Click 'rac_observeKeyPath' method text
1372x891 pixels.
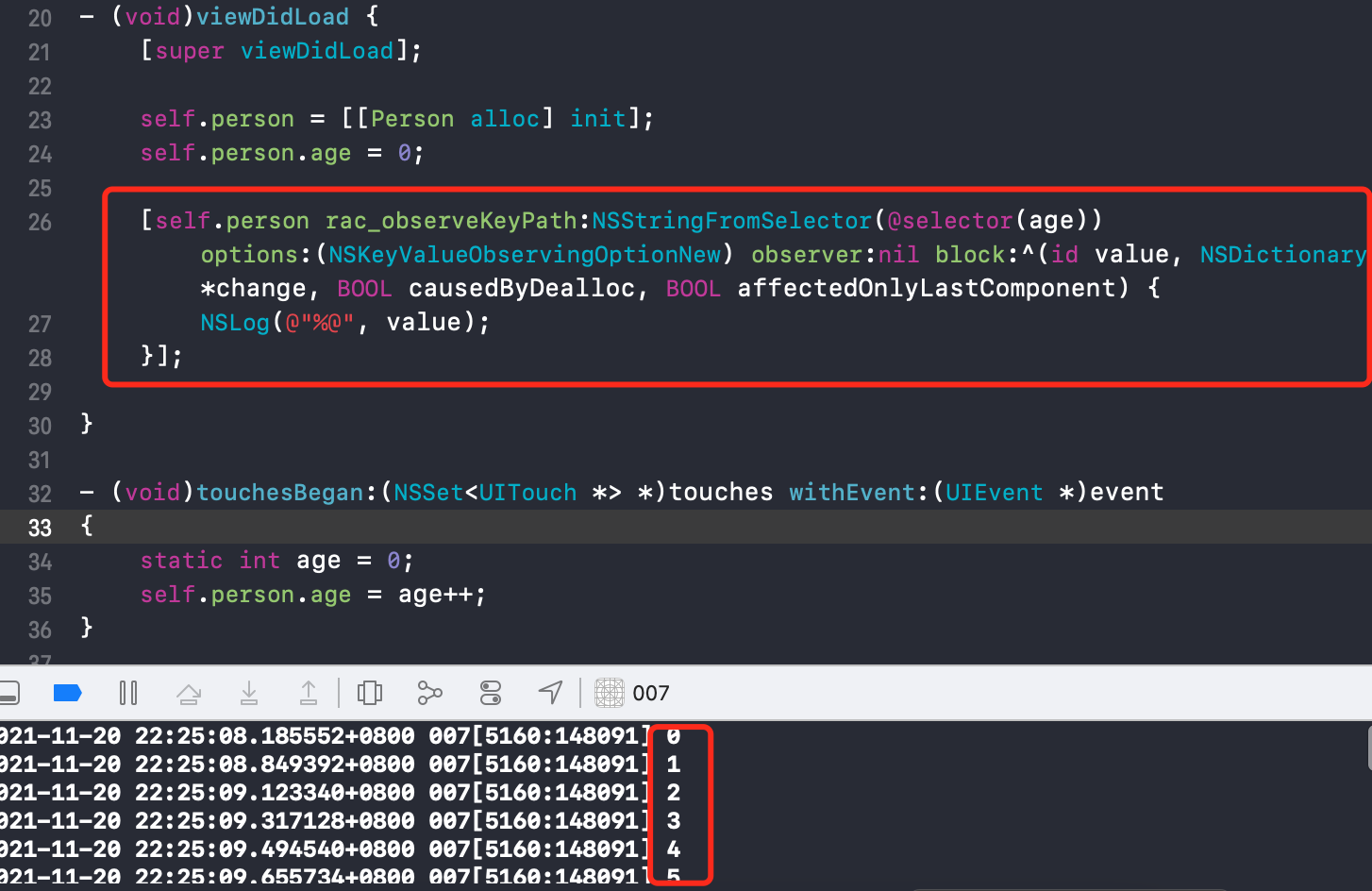click(x=451, y=221)
